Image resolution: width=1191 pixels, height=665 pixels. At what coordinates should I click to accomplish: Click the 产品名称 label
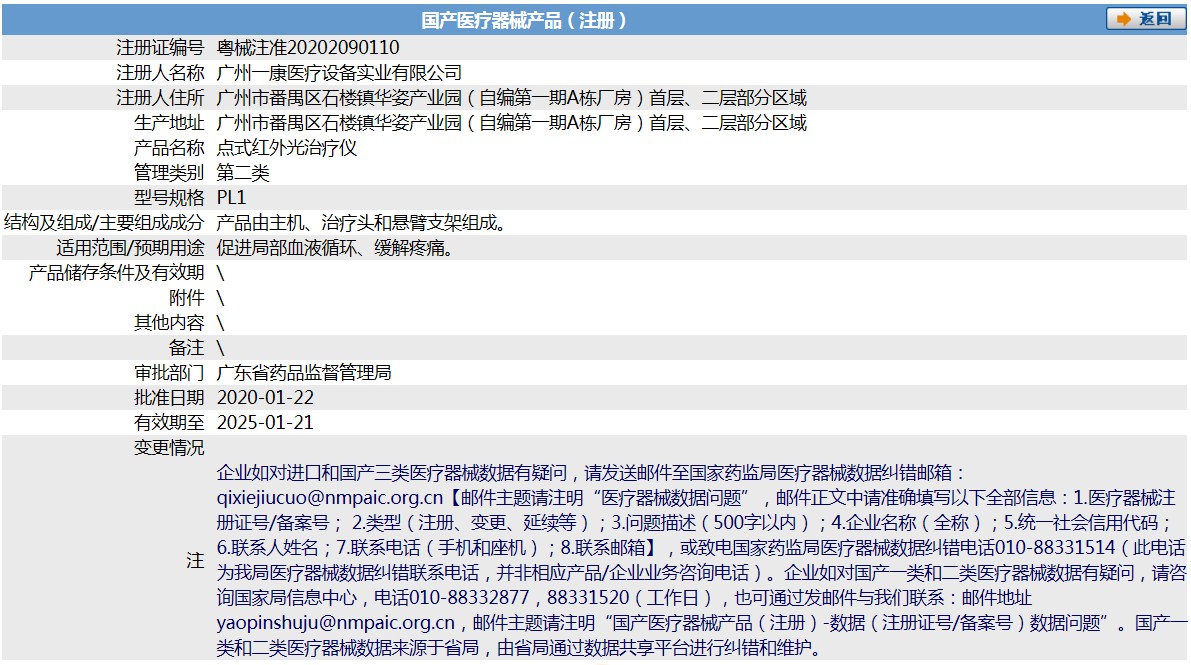[x=169, y=147]
